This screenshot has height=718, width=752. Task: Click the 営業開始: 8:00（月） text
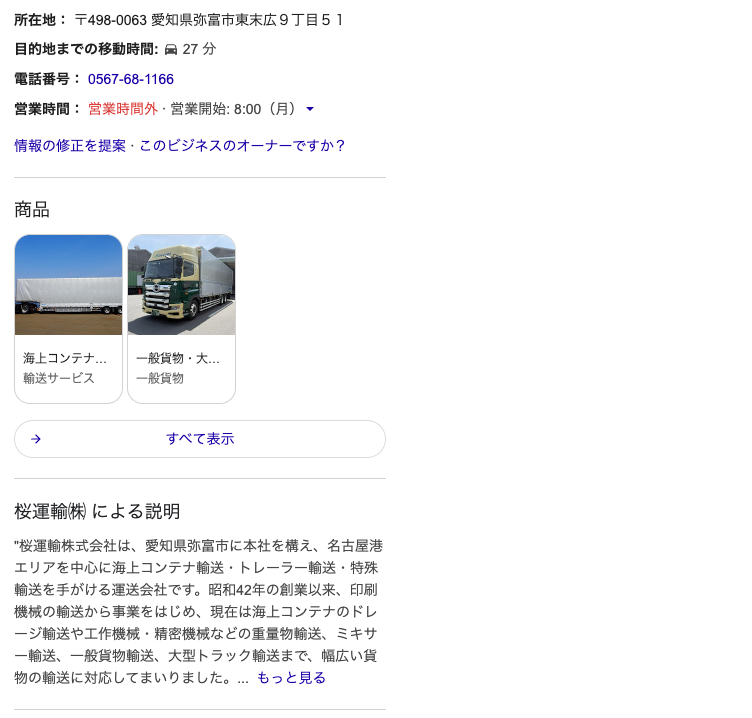tap(235, 109)
